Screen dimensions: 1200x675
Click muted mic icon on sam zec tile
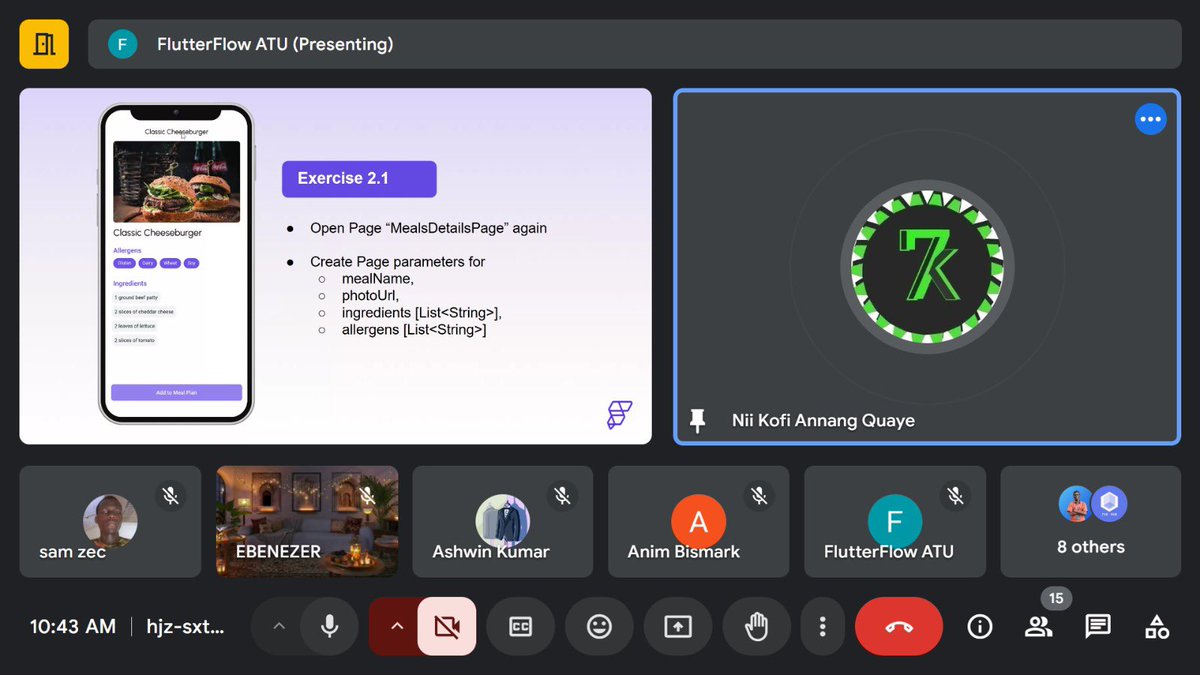click(x=171, y=495)
